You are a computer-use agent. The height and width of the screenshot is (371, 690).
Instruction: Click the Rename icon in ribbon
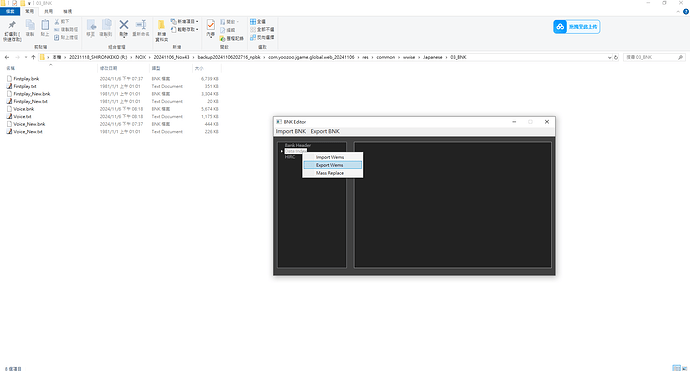pos(141,25)
